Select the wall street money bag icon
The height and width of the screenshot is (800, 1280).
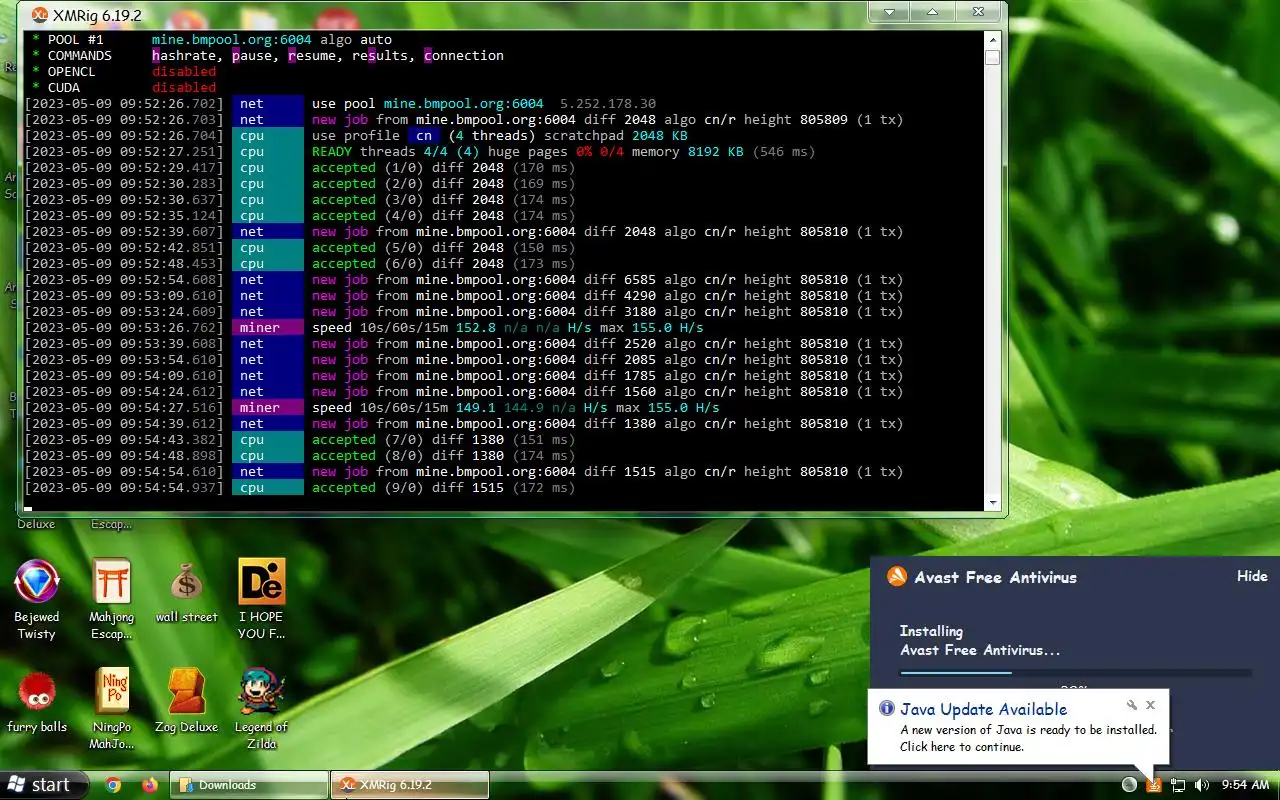pyautogui.click(x=187, y=581)
